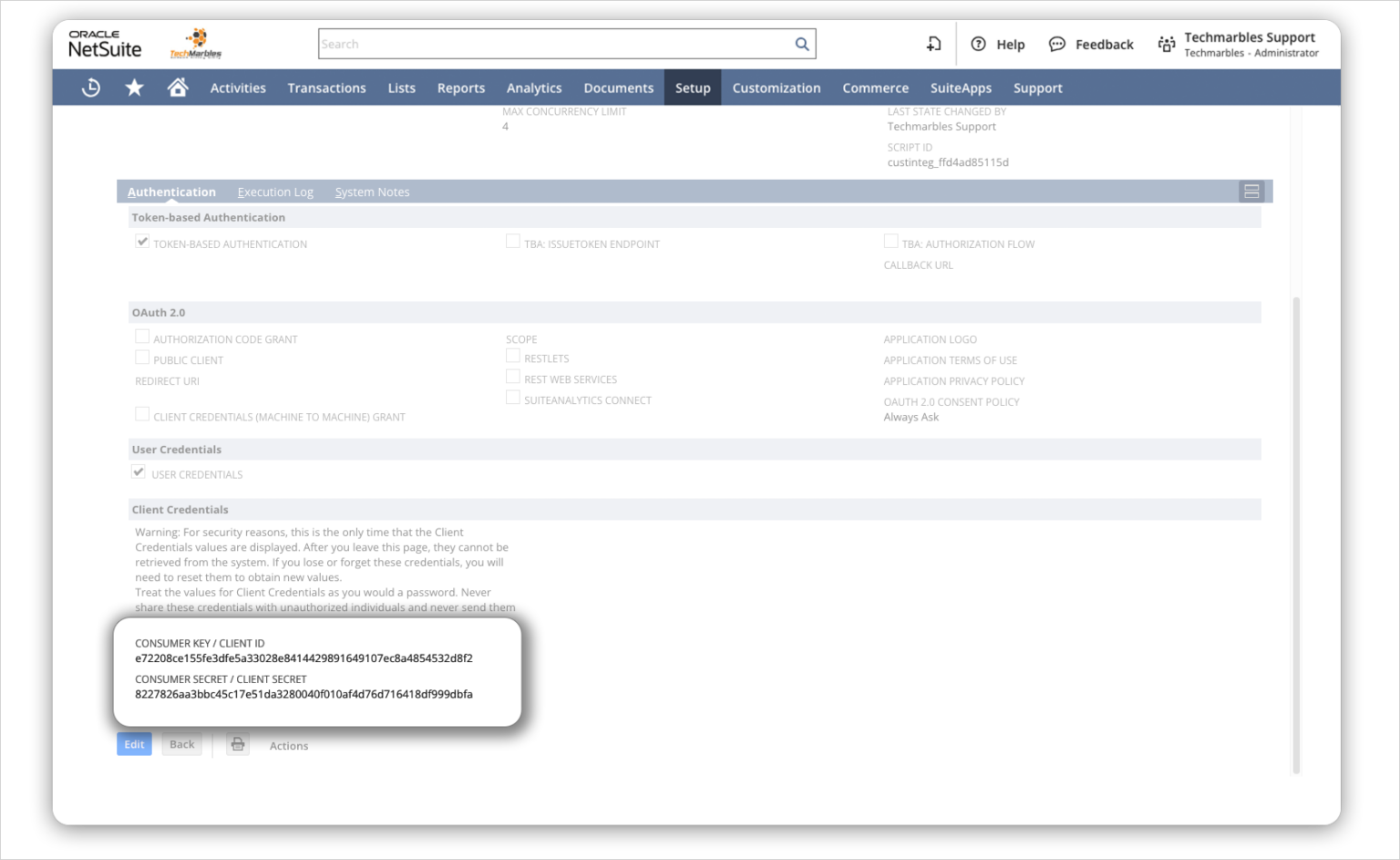Click the blue Edit button
1400x860 pixels.
coord(134,744)
